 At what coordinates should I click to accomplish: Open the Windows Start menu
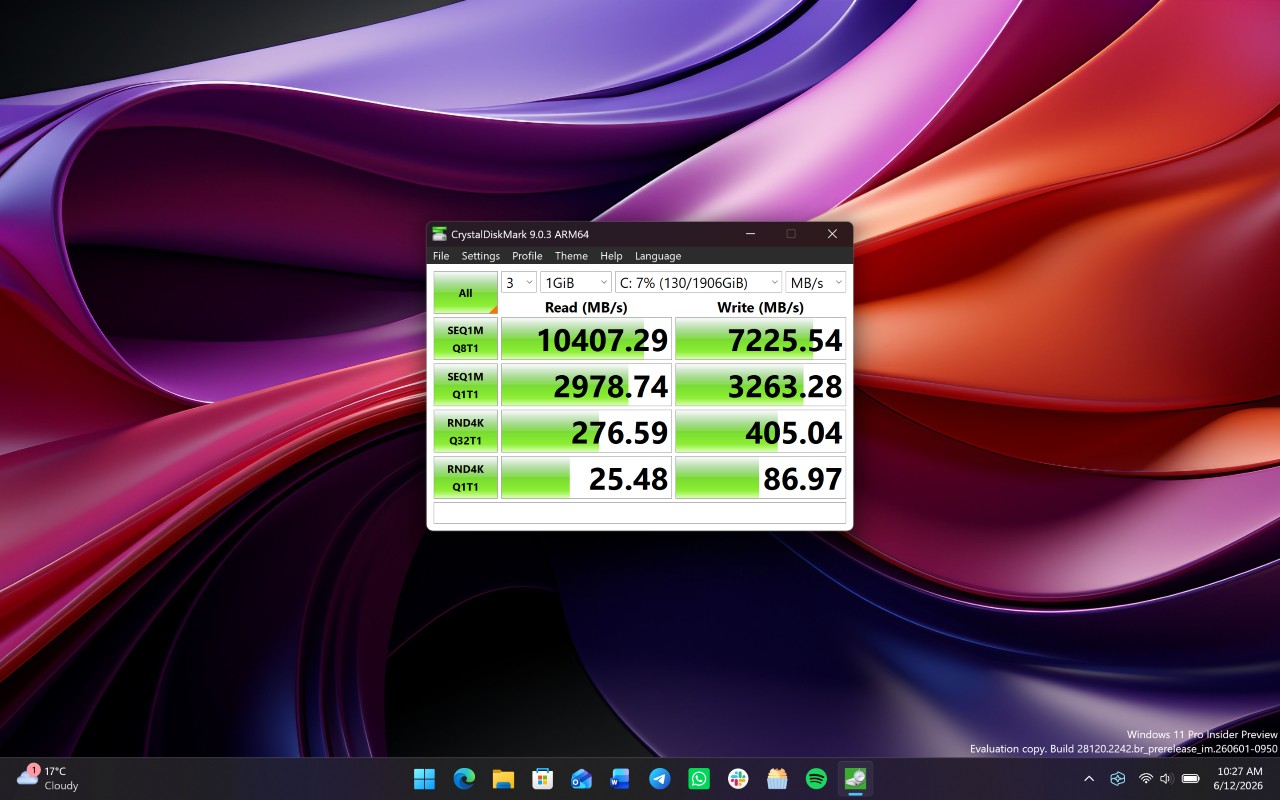[424, 778]
